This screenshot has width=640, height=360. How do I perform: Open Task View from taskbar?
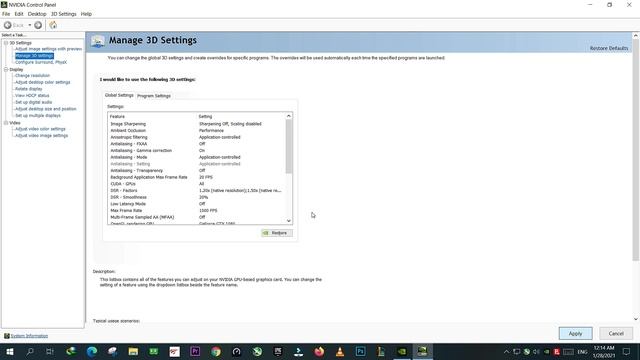point(50,351)
